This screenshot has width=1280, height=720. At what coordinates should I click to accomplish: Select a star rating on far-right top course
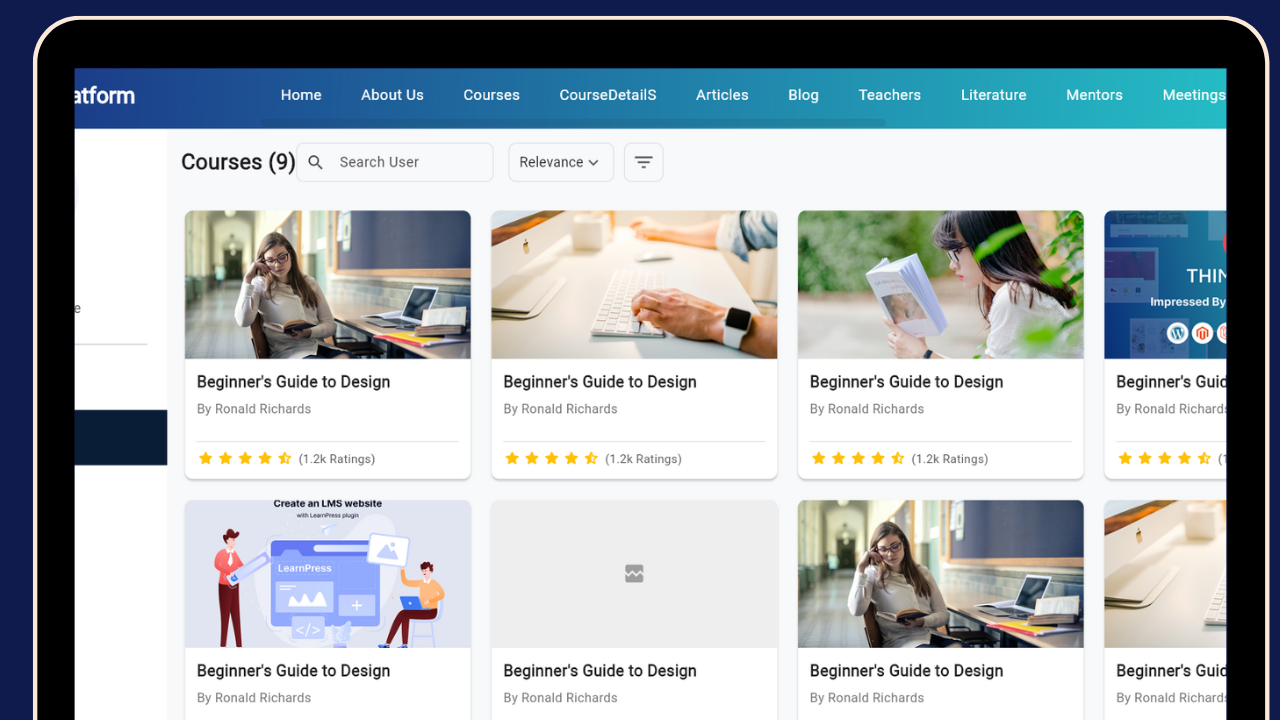point(1164,458)
